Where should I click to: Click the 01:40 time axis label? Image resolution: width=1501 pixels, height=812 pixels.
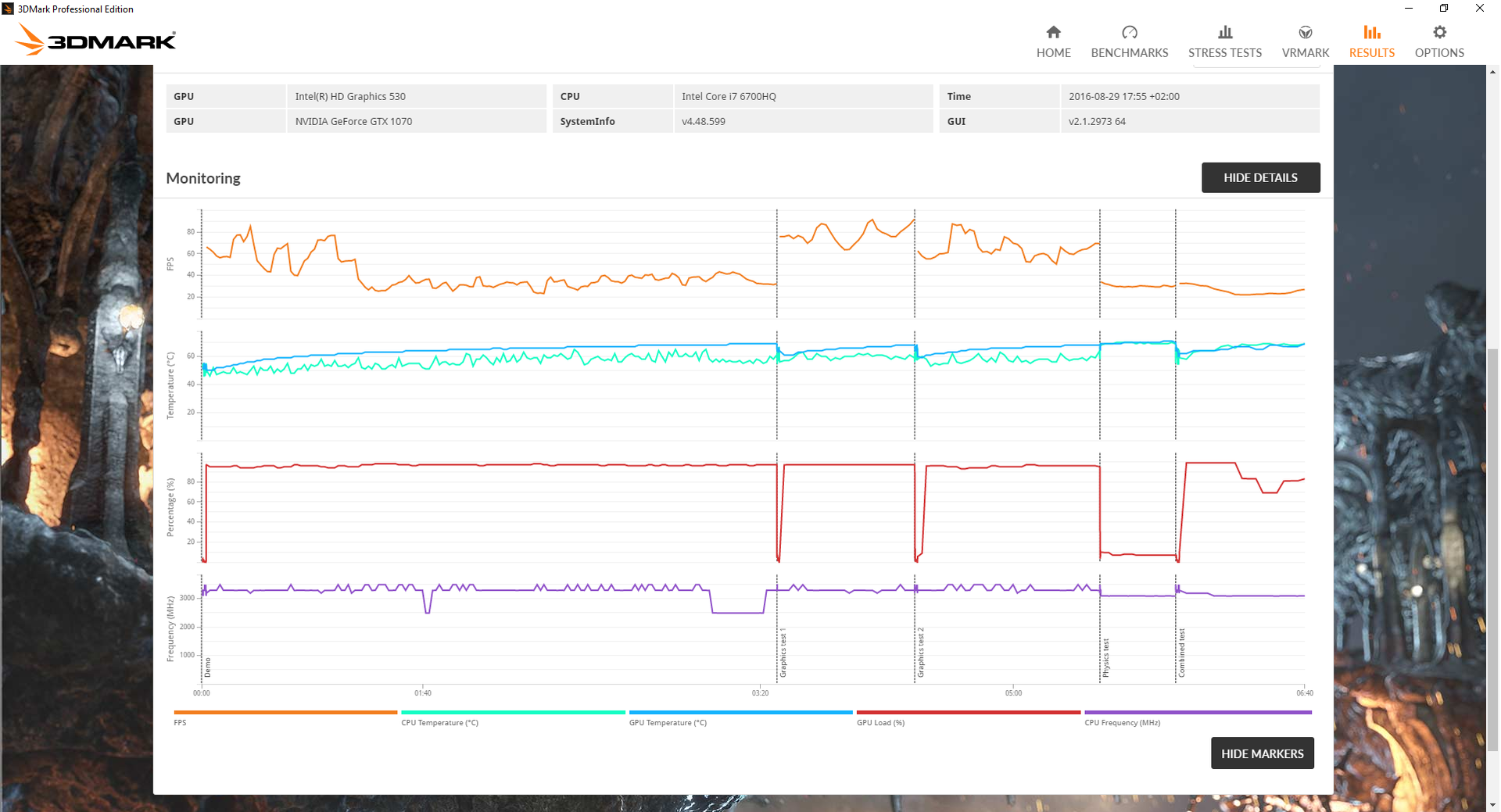(422, 693)
